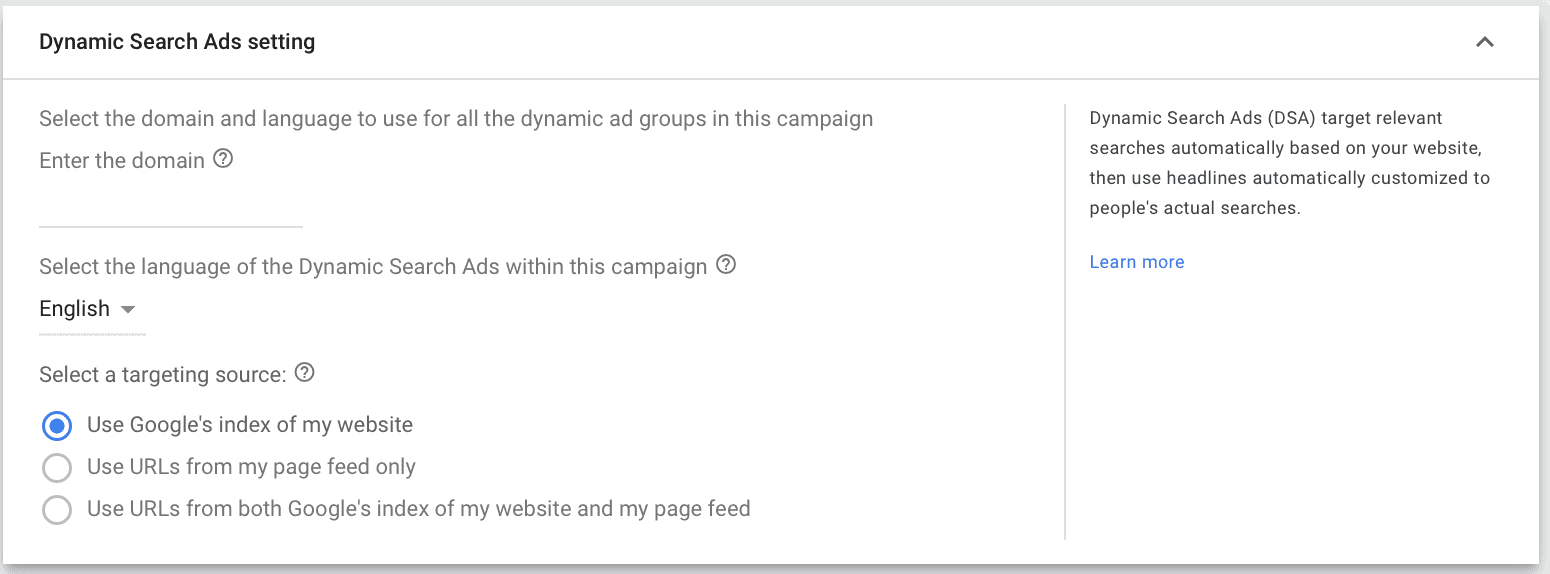This screenshot has height=574, width=1550.
Task: Open the English language dropdown
Action: [x=88, y=309]
